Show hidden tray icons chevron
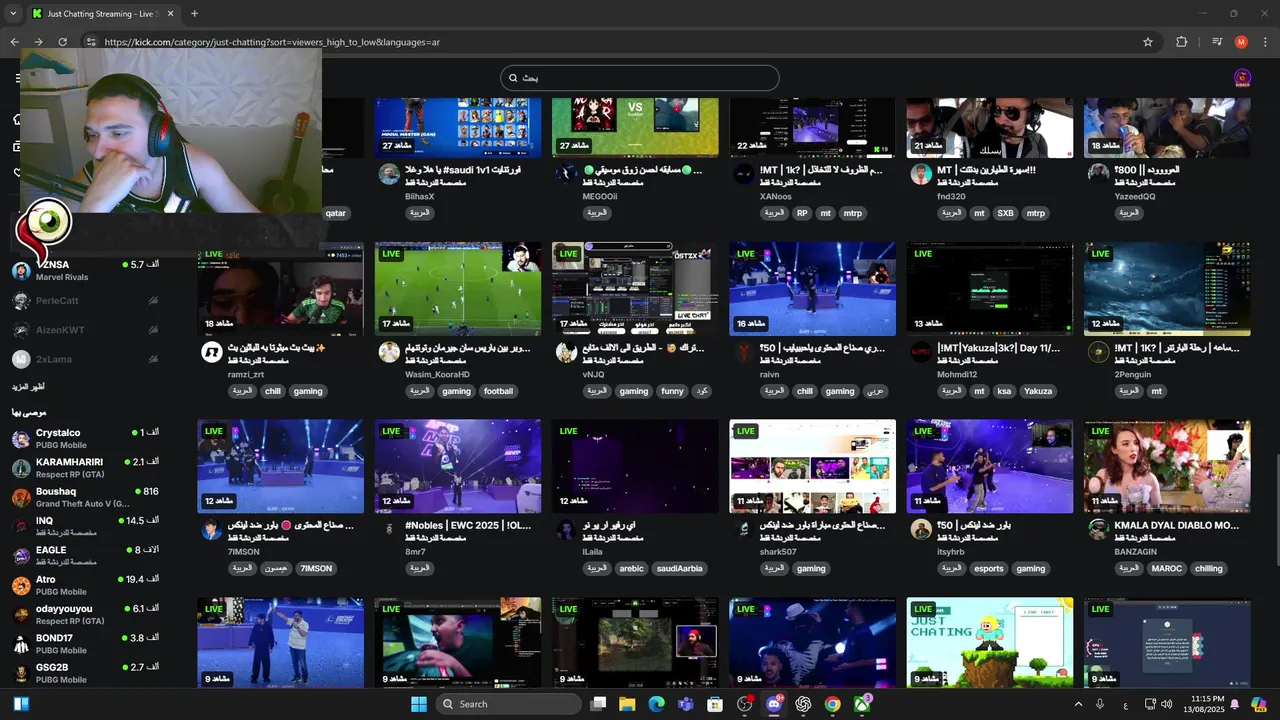The image size is (1280, 720). (x=1078, y=704)
